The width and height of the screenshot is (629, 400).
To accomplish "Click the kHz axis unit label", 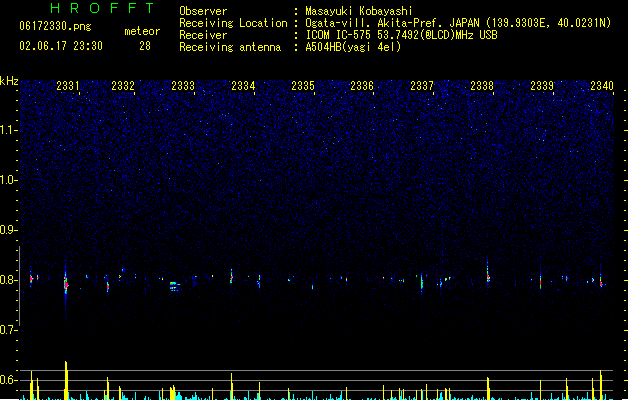I will [9, 81].
